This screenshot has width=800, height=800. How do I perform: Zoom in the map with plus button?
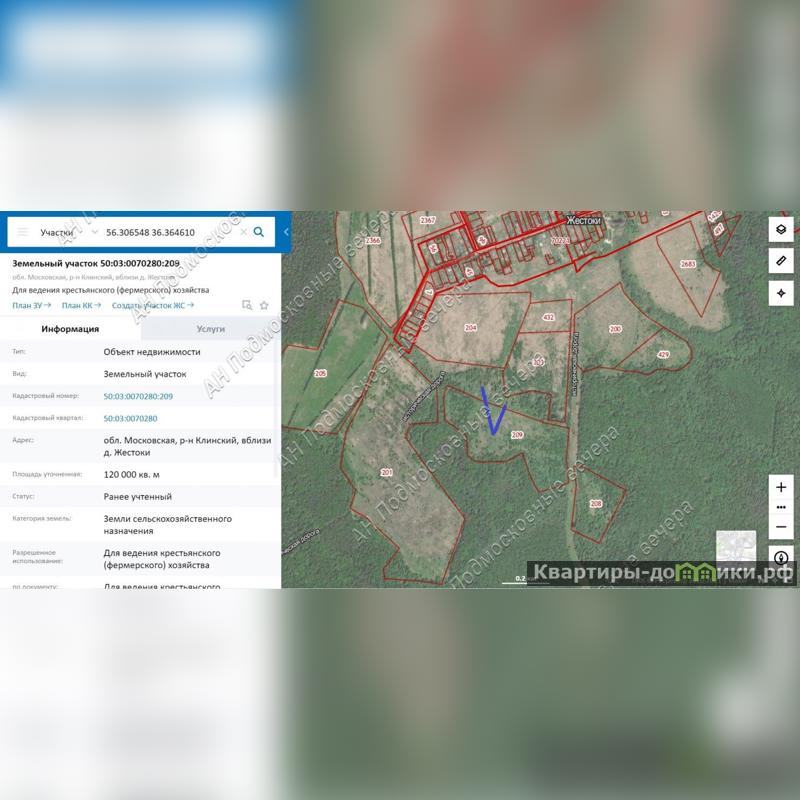781,488
